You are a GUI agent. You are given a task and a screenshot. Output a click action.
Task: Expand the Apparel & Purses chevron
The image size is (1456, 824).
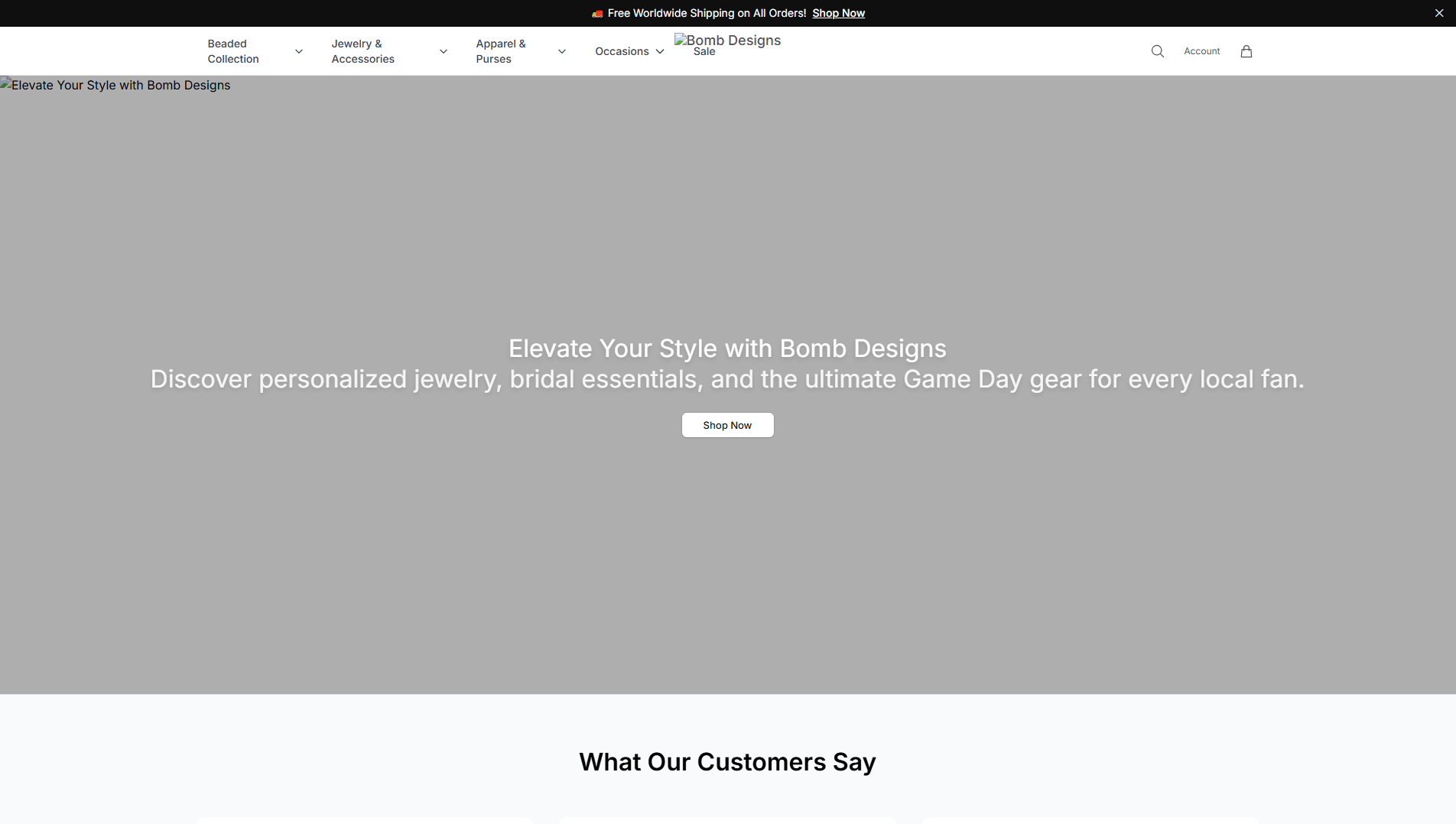coord(561,51)
